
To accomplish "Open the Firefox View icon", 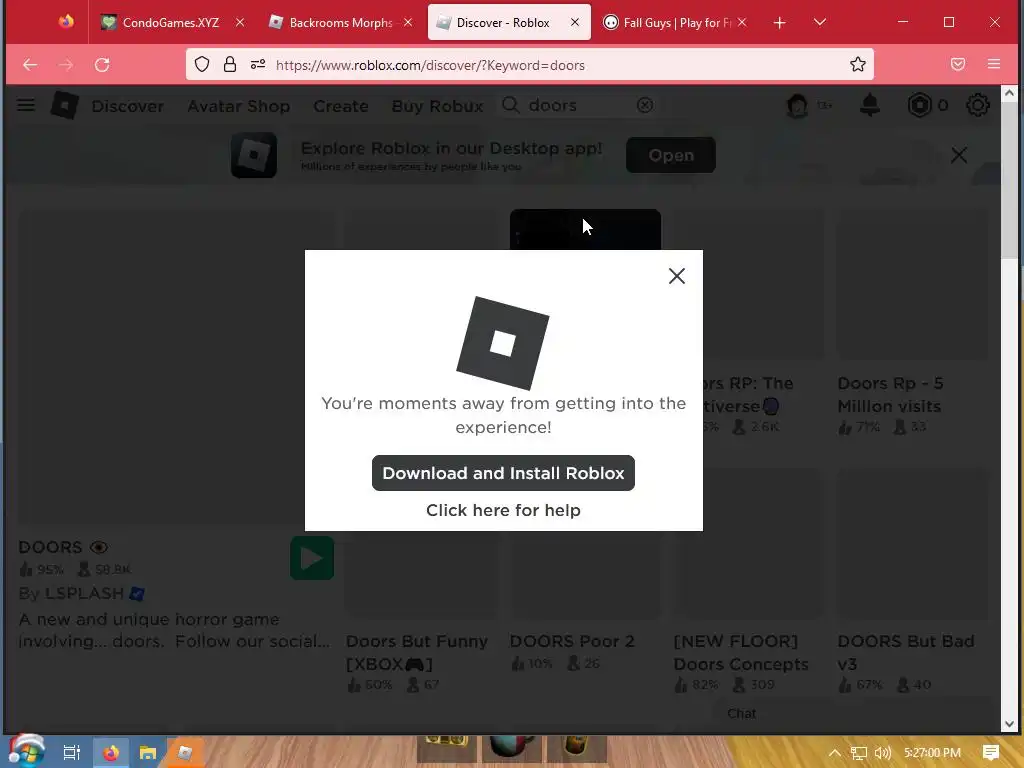I will (66, 22).
